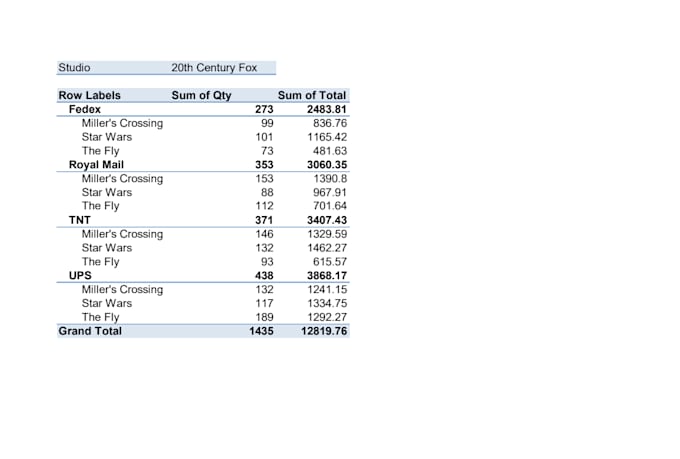Select quantity 88 cell
The width and height of the screenshot is (680, 459).
pos(267,193)
